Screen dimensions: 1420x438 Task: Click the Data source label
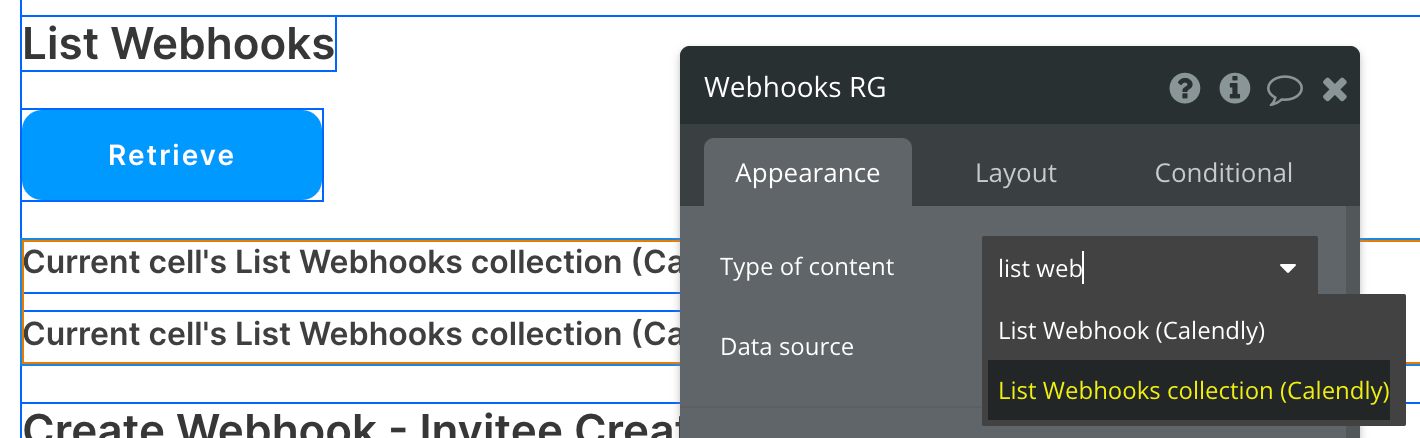(x=787, y=347)
